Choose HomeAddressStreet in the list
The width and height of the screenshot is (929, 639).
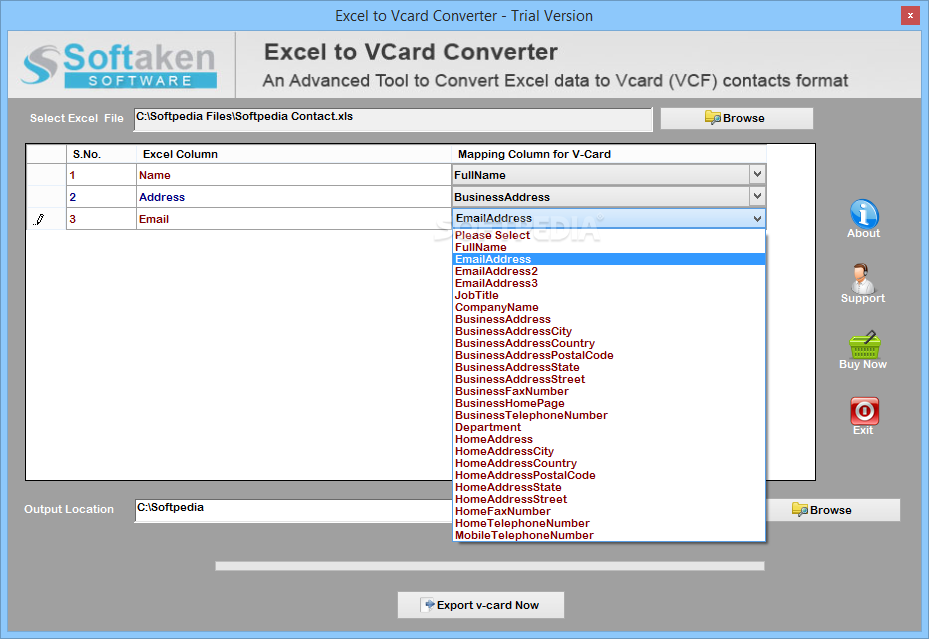609,499
